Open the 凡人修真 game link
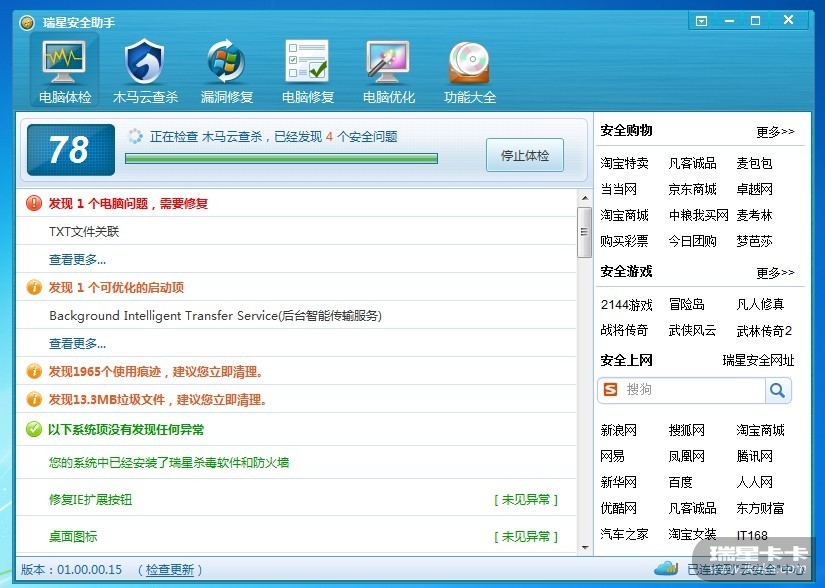Viewport: 825px width, 588px height. (x=760, y=304)
